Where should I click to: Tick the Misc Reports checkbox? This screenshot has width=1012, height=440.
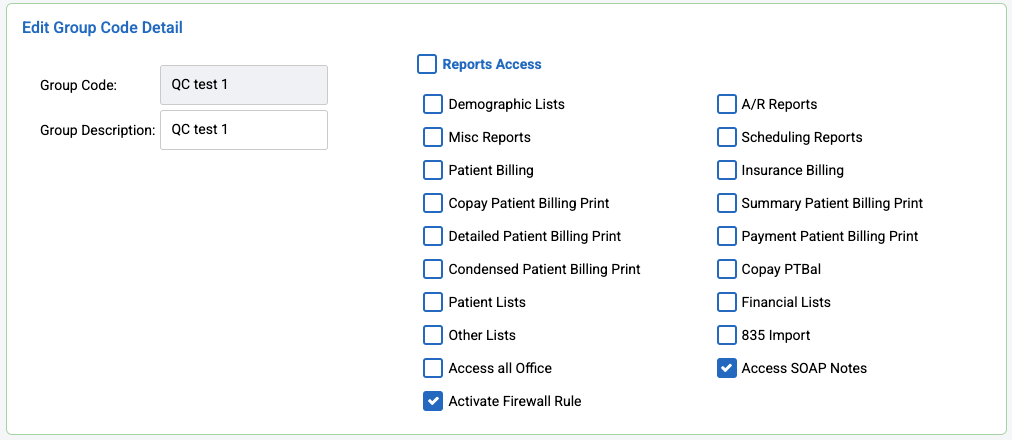[x=433, y=137]
